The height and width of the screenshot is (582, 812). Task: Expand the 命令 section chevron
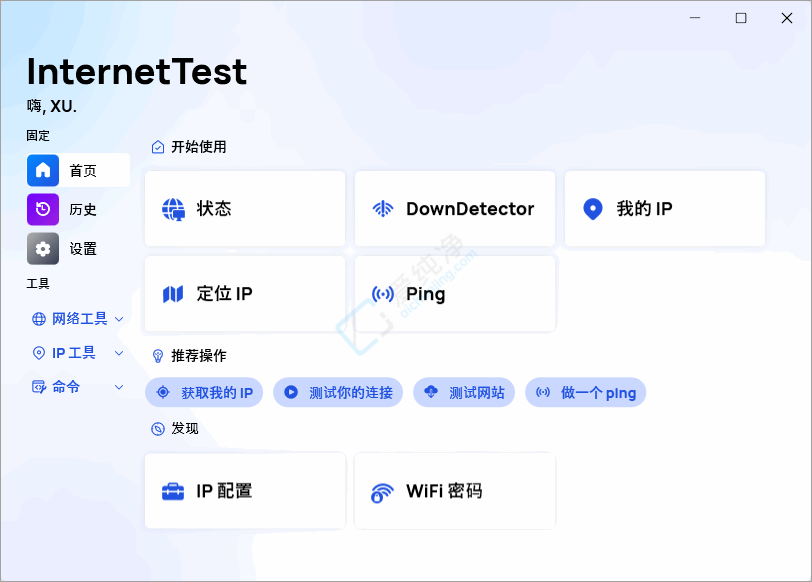pos(119,387)
